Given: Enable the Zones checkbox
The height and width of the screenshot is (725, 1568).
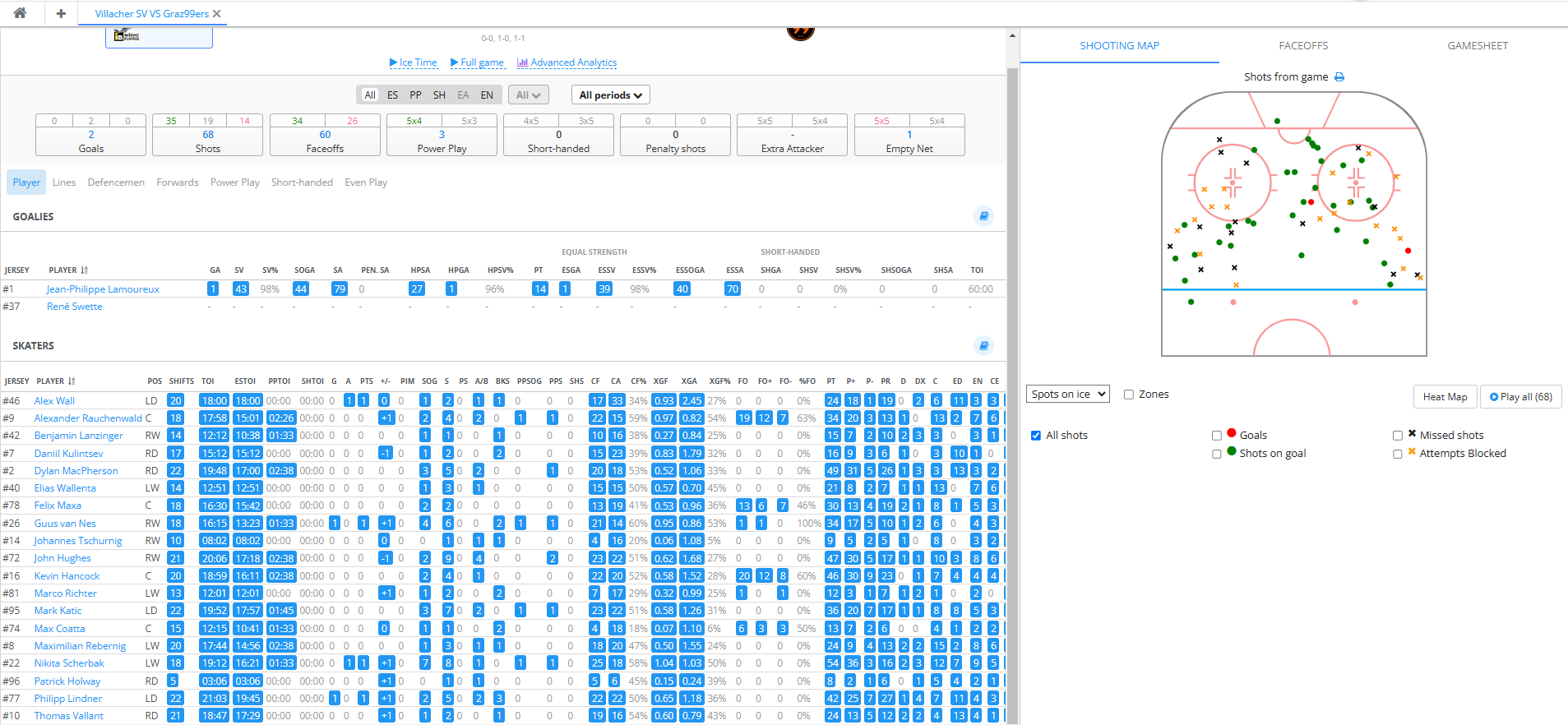Looking at the screenshot, I should (x=1129, y=395).
